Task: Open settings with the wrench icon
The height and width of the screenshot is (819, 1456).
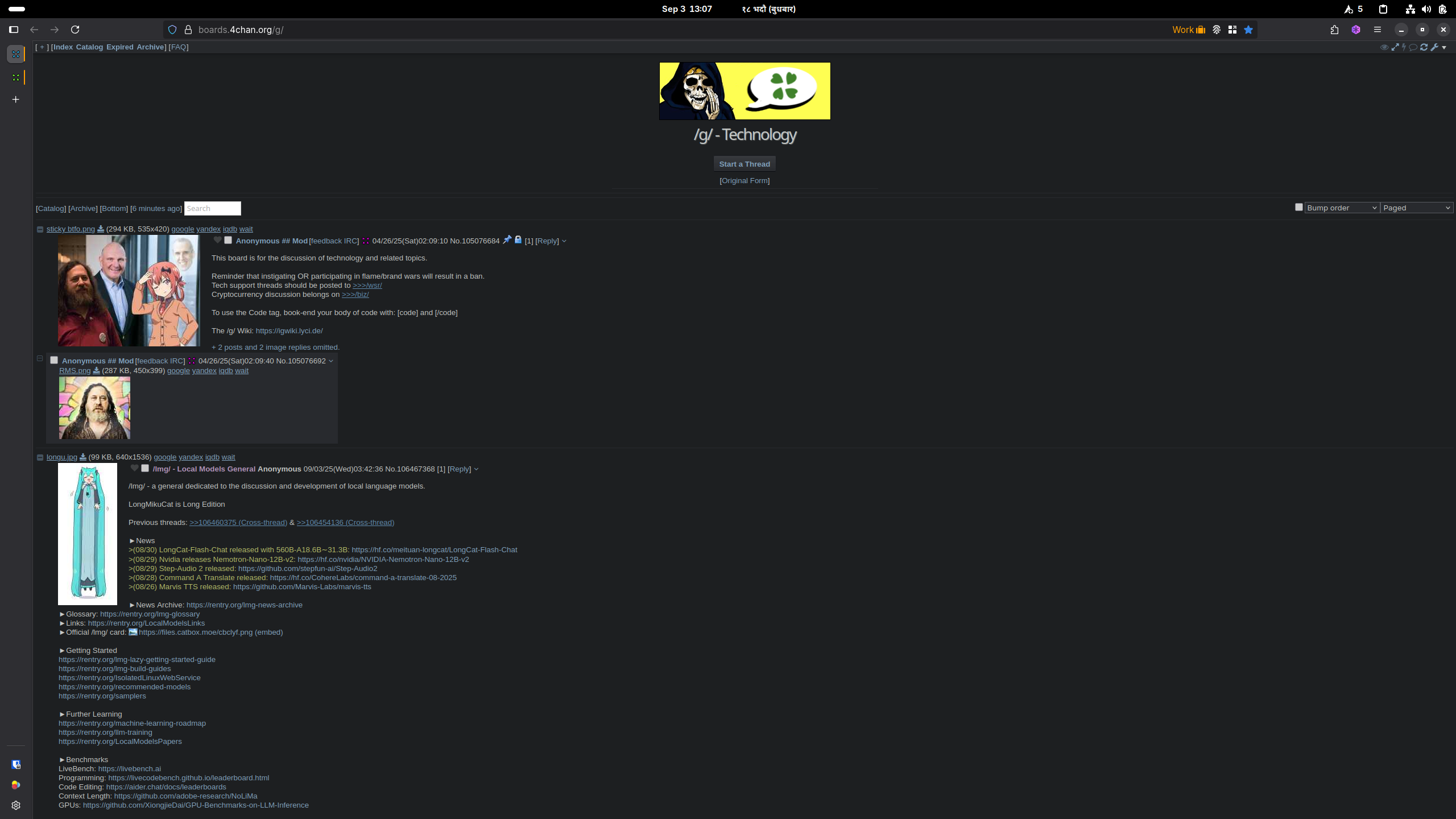Action: pos(1434,47)
